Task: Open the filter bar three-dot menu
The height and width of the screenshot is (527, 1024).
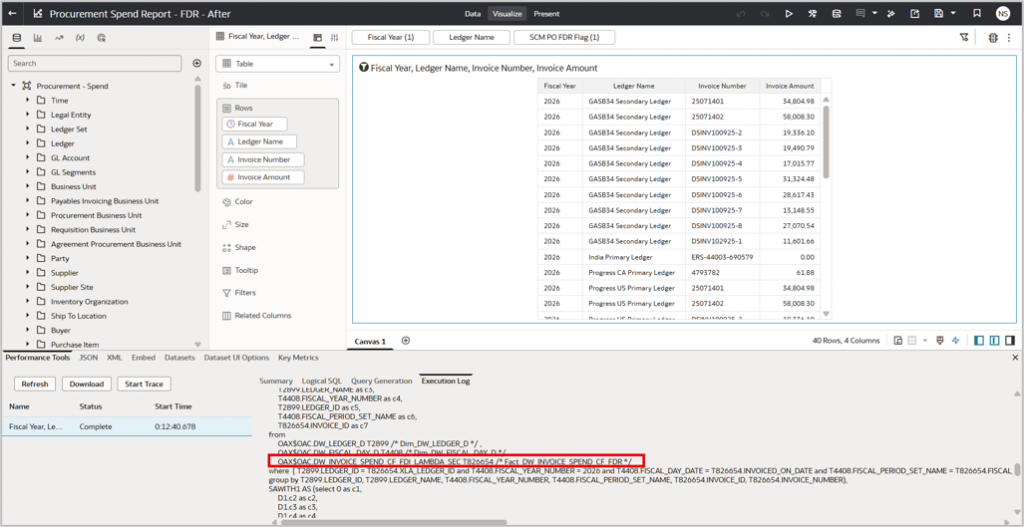Action: [x=1010, y=38]
